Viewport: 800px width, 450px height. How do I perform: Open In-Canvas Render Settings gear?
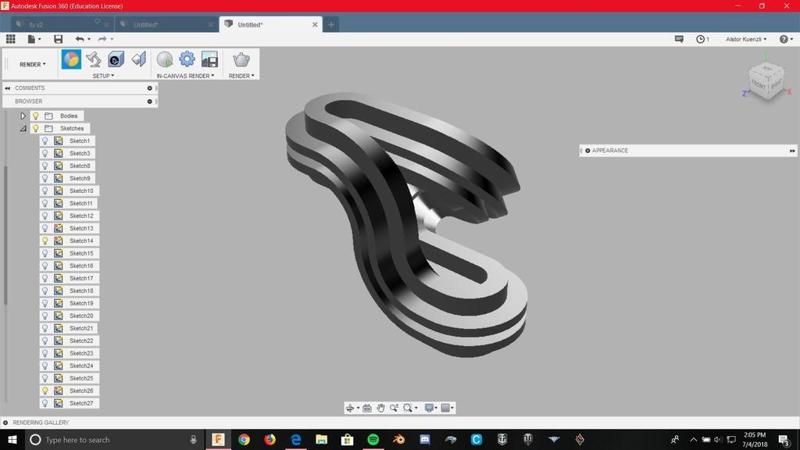pos(187,60)
